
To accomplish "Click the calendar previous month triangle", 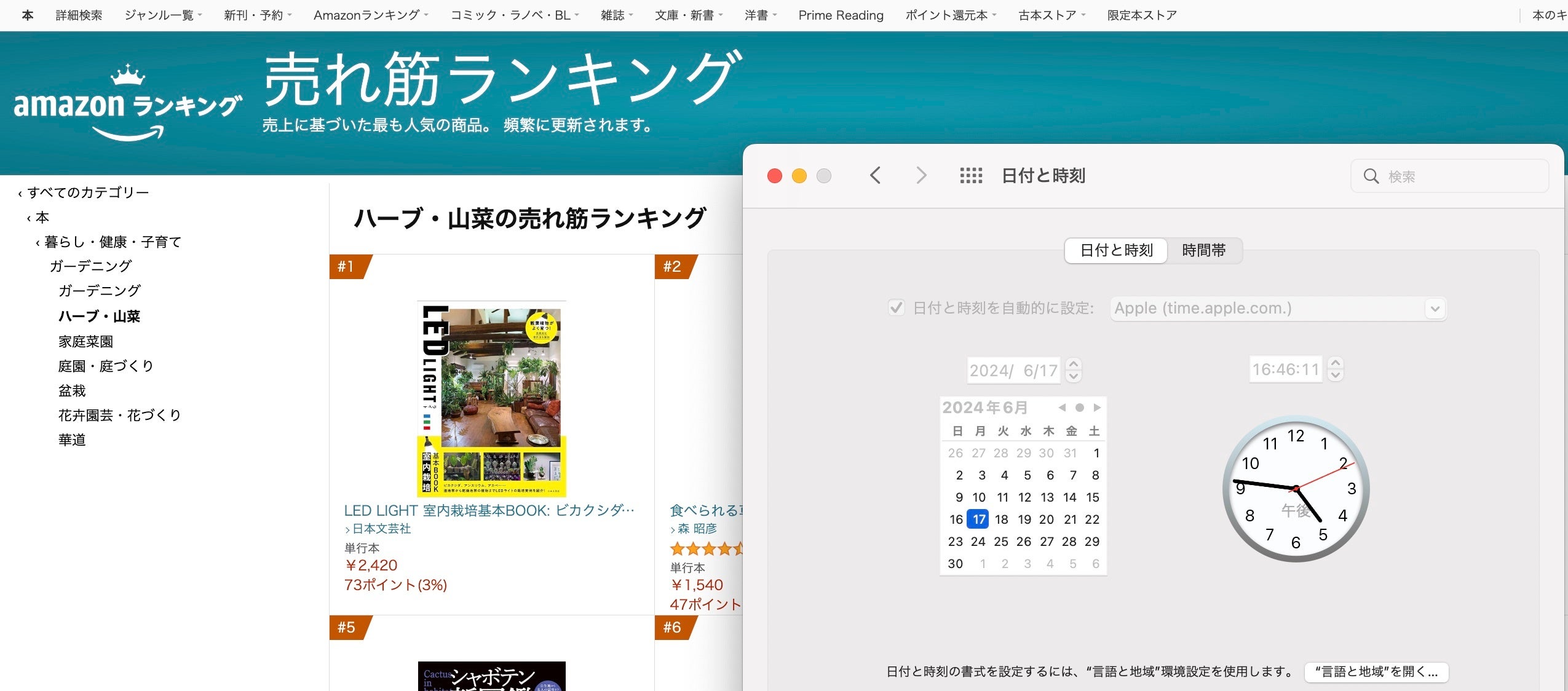I will [x=1062, y=408].
